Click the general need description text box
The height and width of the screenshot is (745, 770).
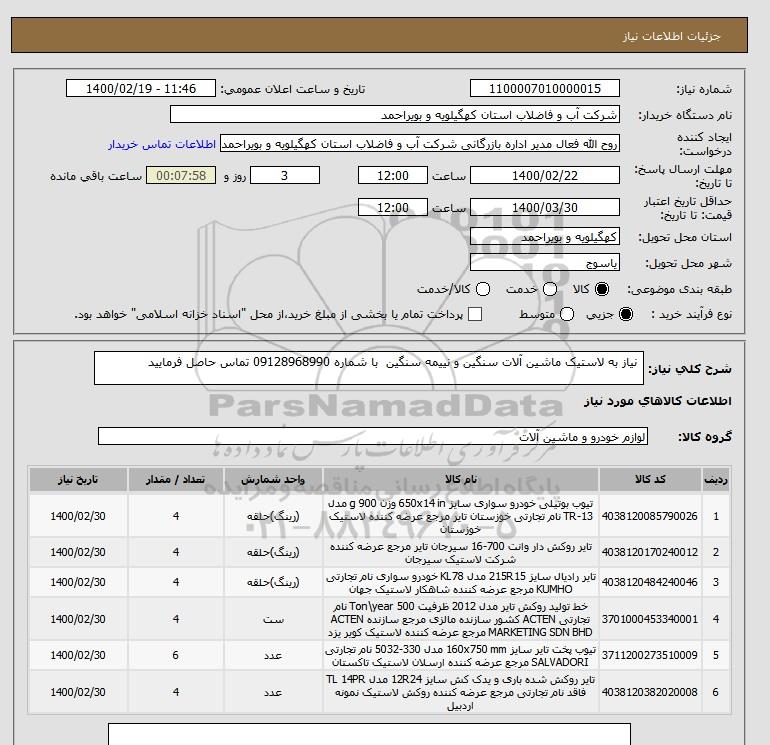(369, 368)
